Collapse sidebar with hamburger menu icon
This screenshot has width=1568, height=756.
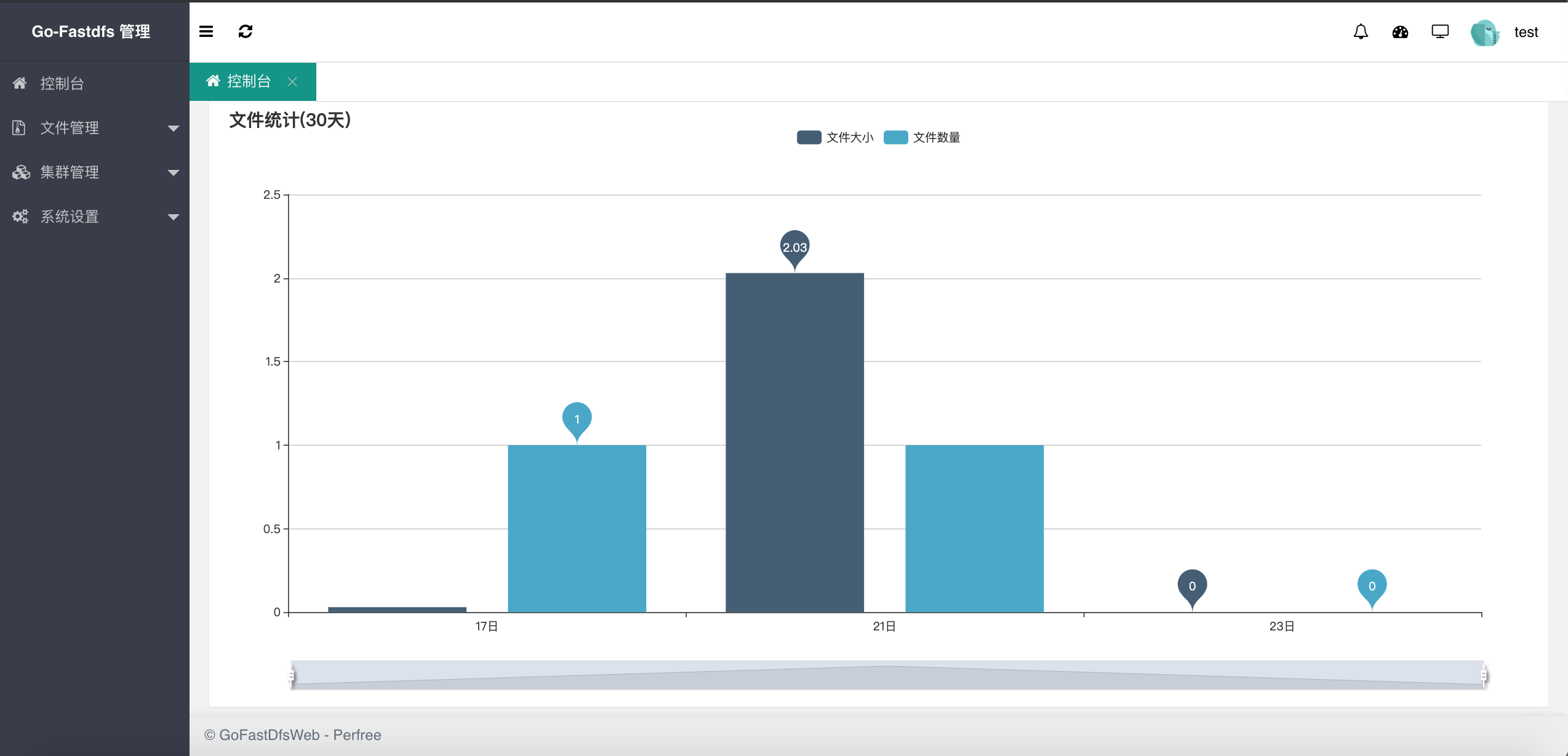coord(206,31)
